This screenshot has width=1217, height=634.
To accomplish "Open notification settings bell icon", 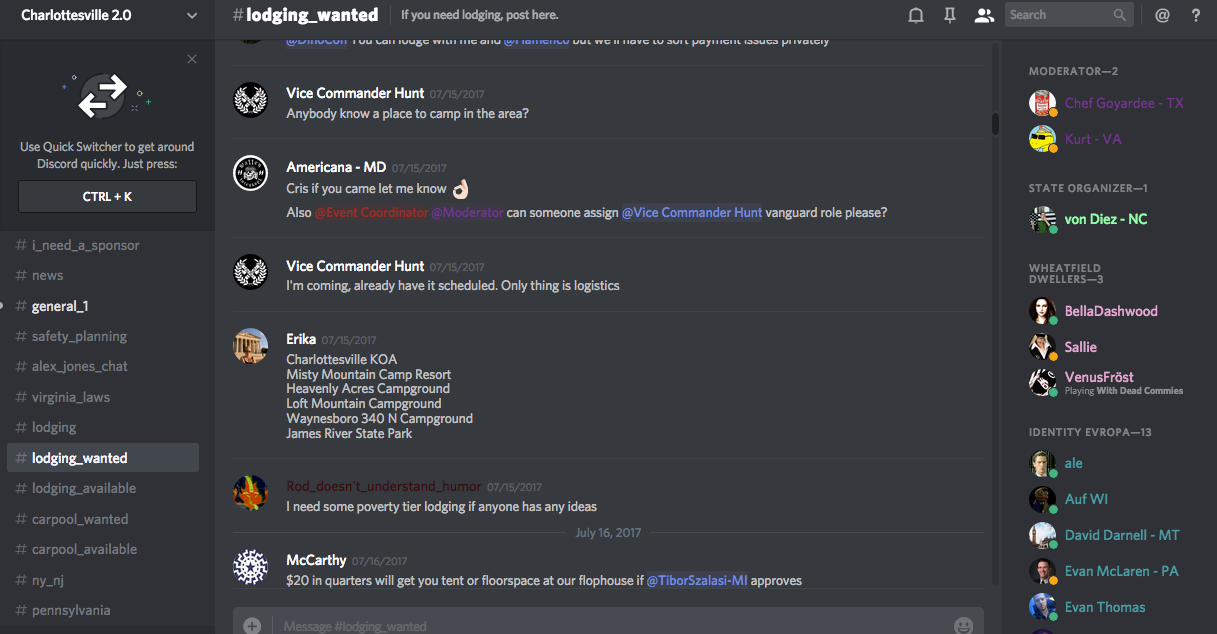I will click(915, 15).
